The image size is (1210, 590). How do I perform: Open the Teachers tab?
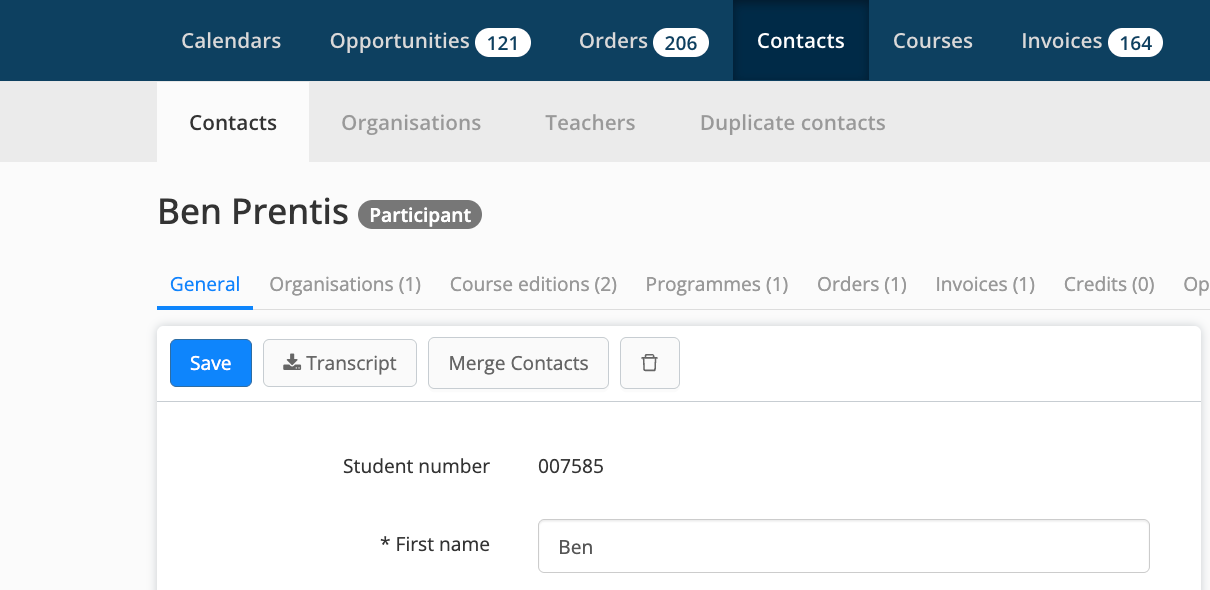590,123
